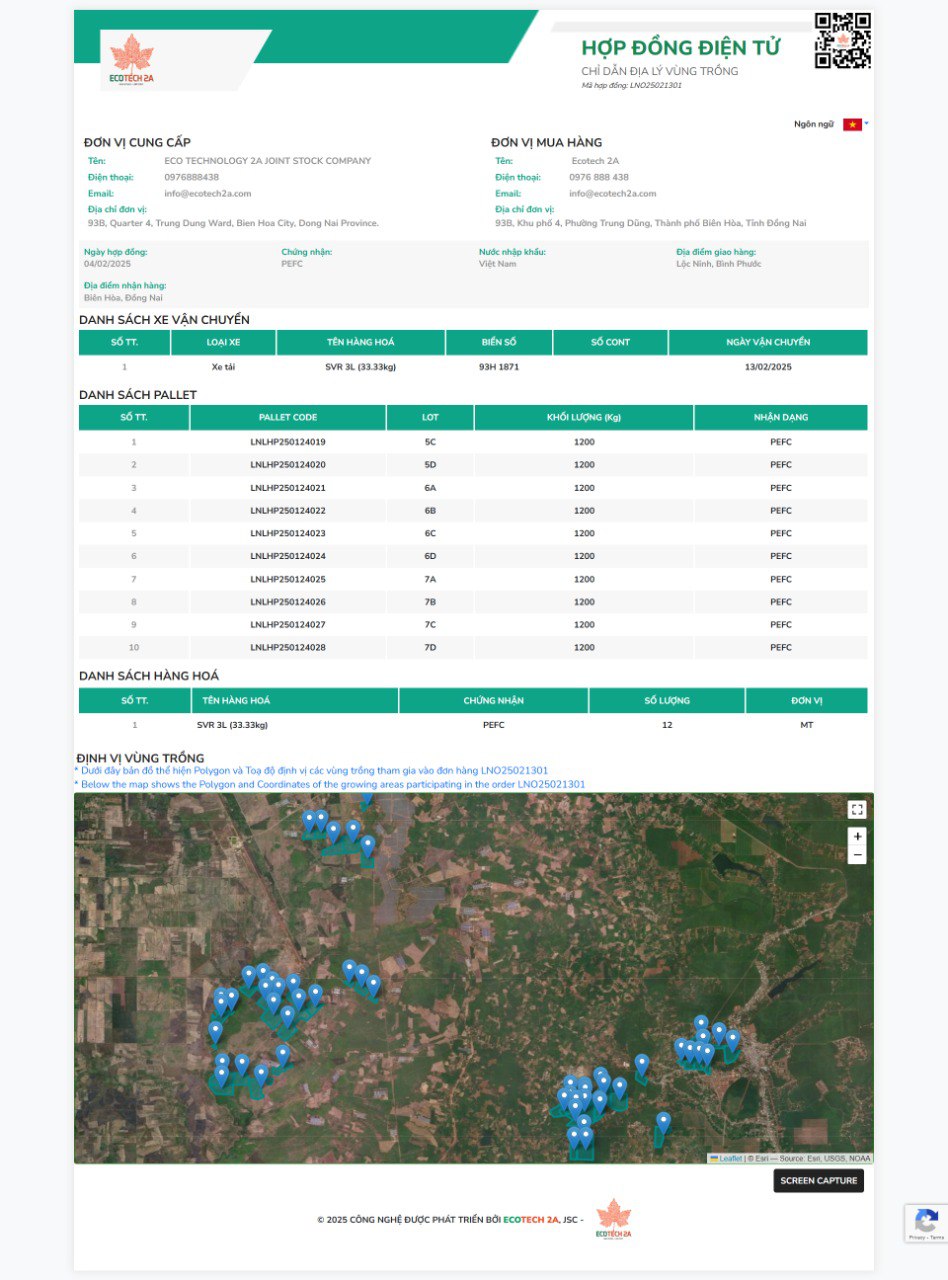This screenshot has height=1280, width=948.
Task: Click the fullscreen icon on the map
Action: click(x=856, y=810)
